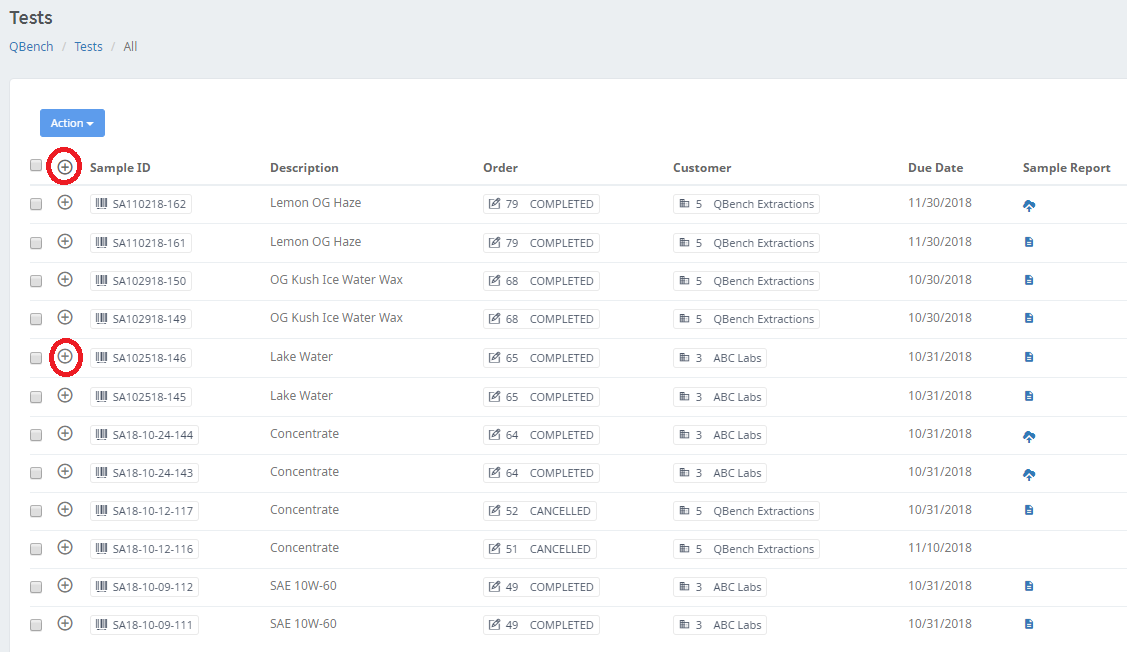Image resolution: width=1127 pixels, height=652 pixels.
Task: Expand the row for sample SA102518-146
Action: (65, 356)
